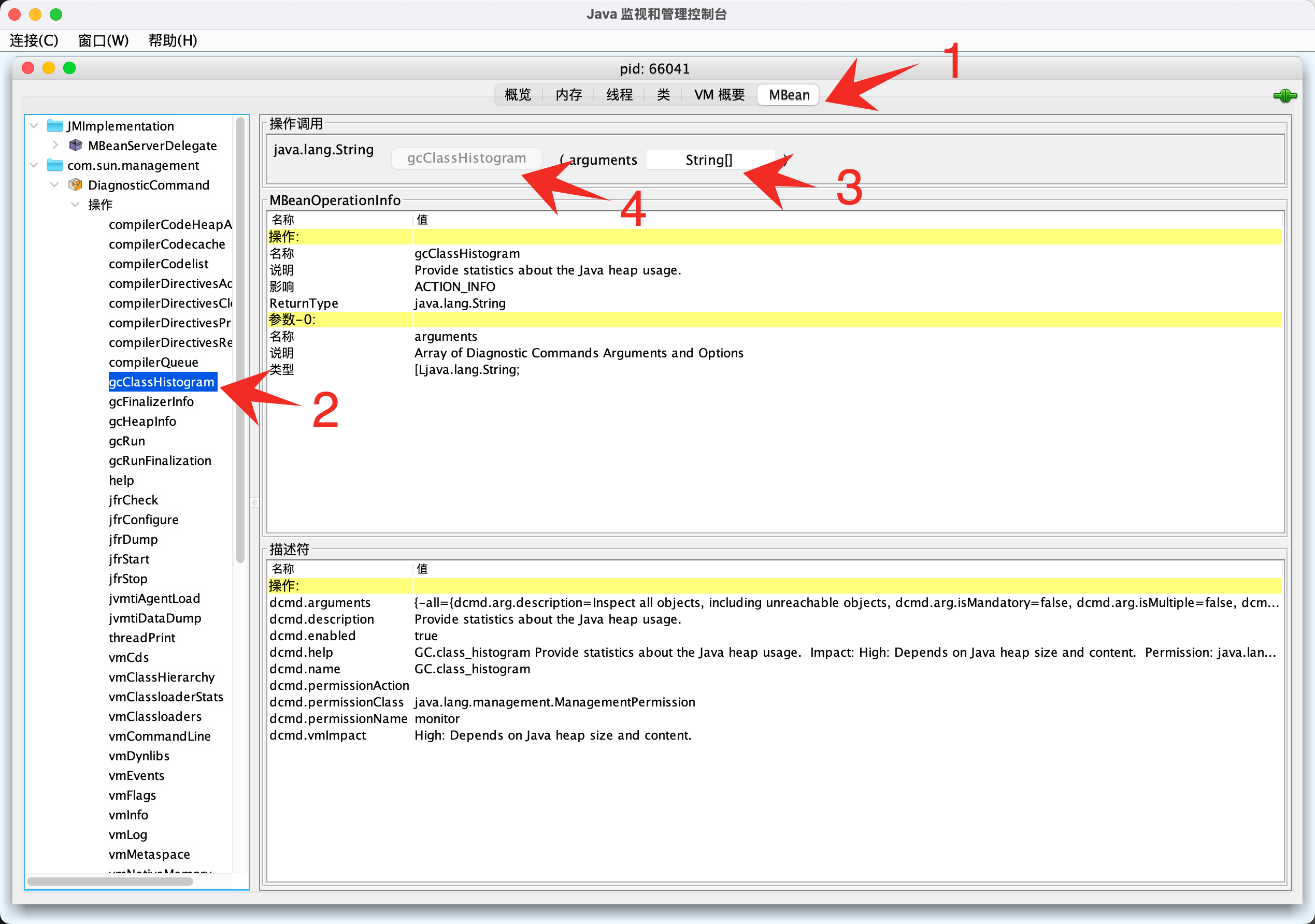Click the String[] arguments input field
The image size is (1315, 924).
(x=709, y=160)
